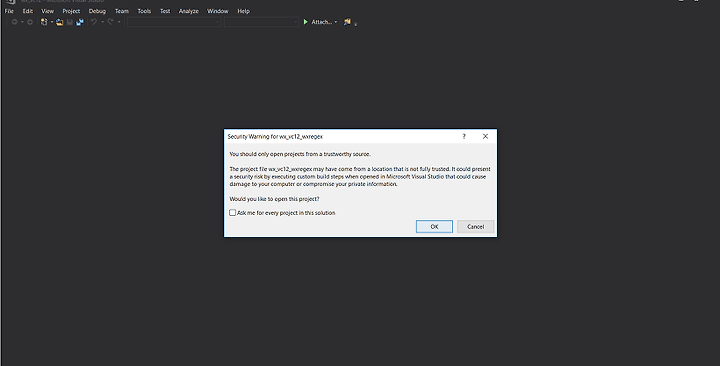This screenshot has height=366, width=720.
Task: Open the Edit menu
Action: pos(28,11)
